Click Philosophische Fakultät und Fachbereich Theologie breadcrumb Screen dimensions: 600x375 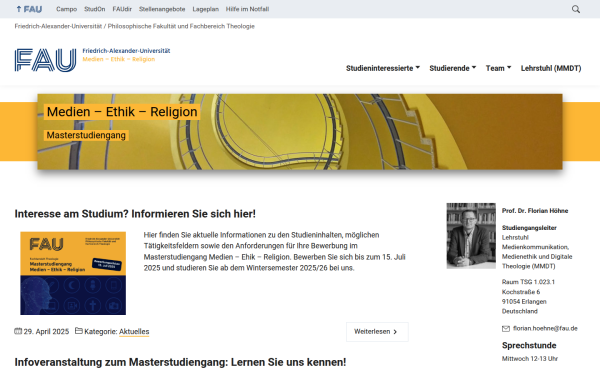click(181, 26)
